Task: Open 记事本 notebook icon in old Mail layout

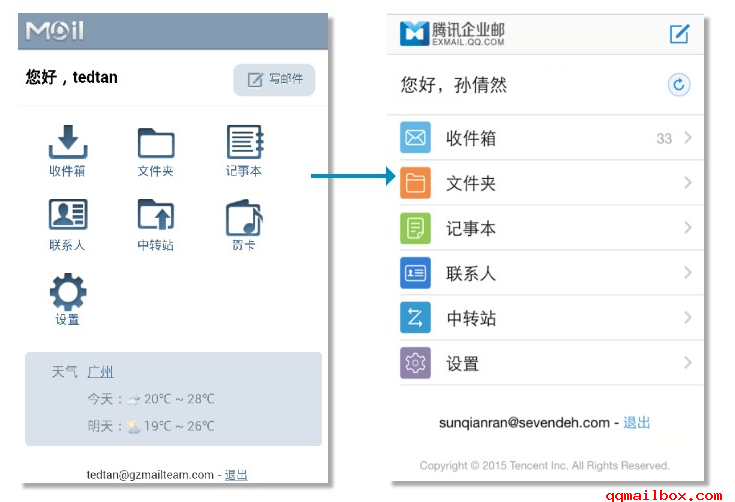Action: (245, 142)
